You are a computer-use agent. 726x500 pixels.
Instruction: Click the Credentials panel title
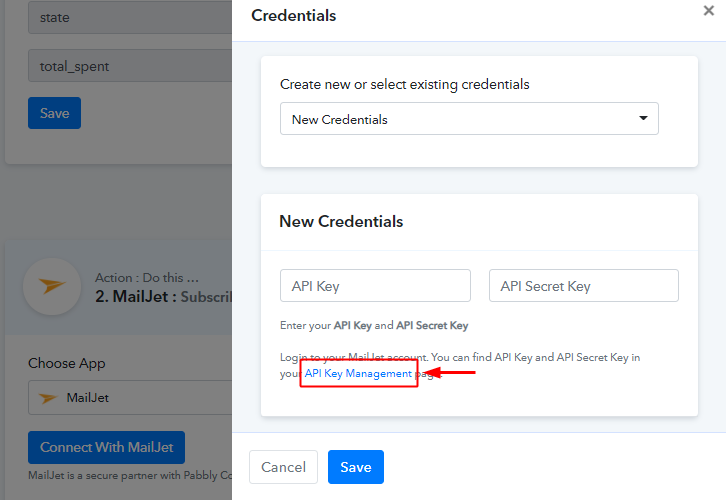point(294,15)
